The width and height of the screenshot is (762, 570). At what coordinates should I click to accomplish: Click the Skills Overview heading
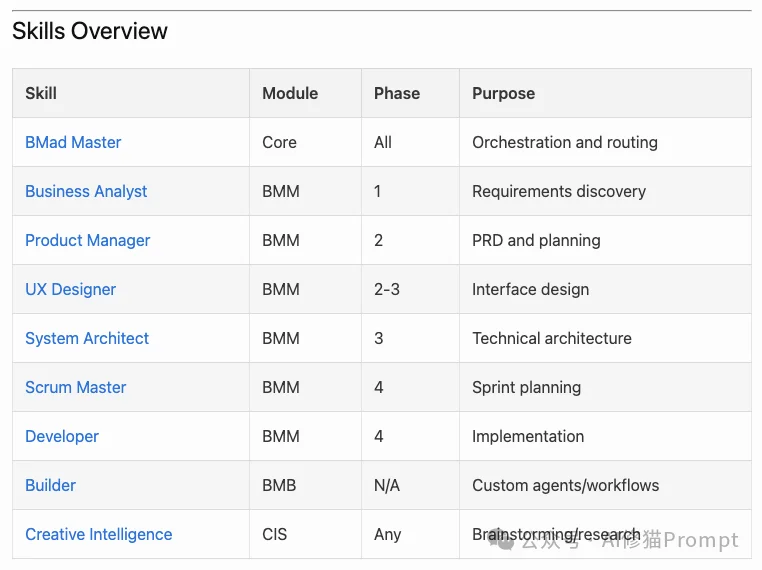point(90,31)
